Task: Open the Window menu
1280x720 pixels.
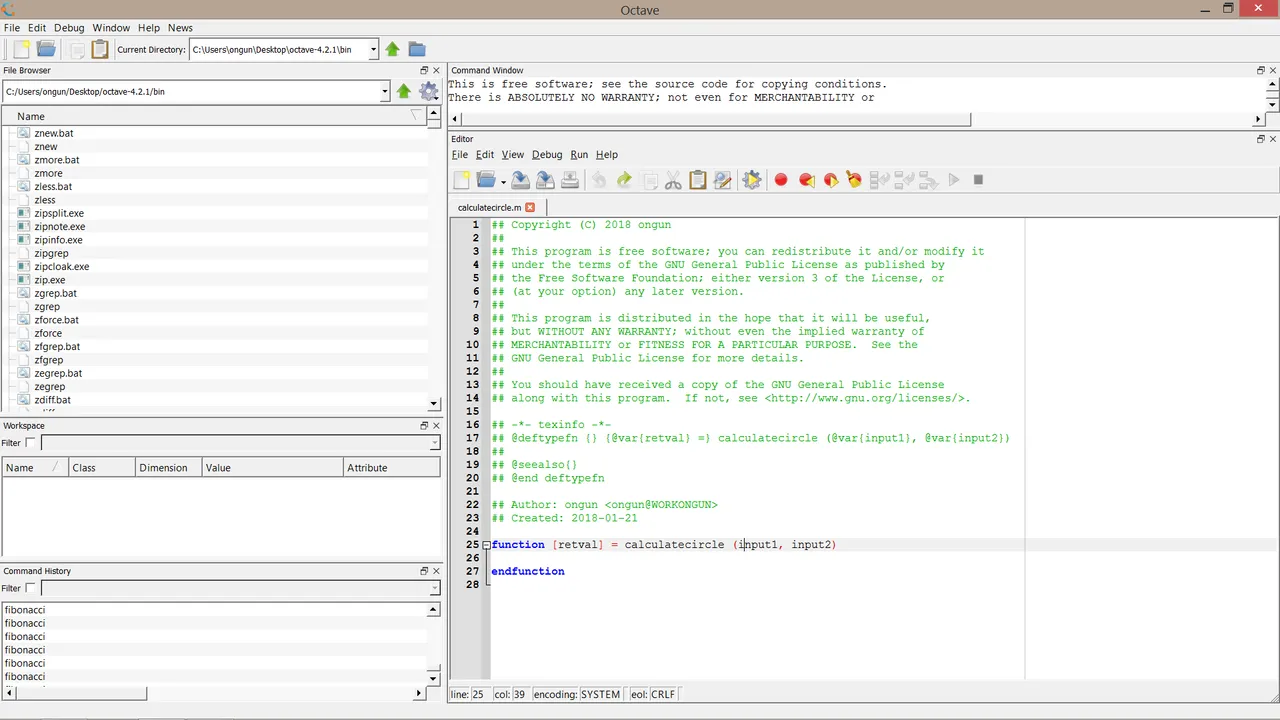Action: pos(111,28)
